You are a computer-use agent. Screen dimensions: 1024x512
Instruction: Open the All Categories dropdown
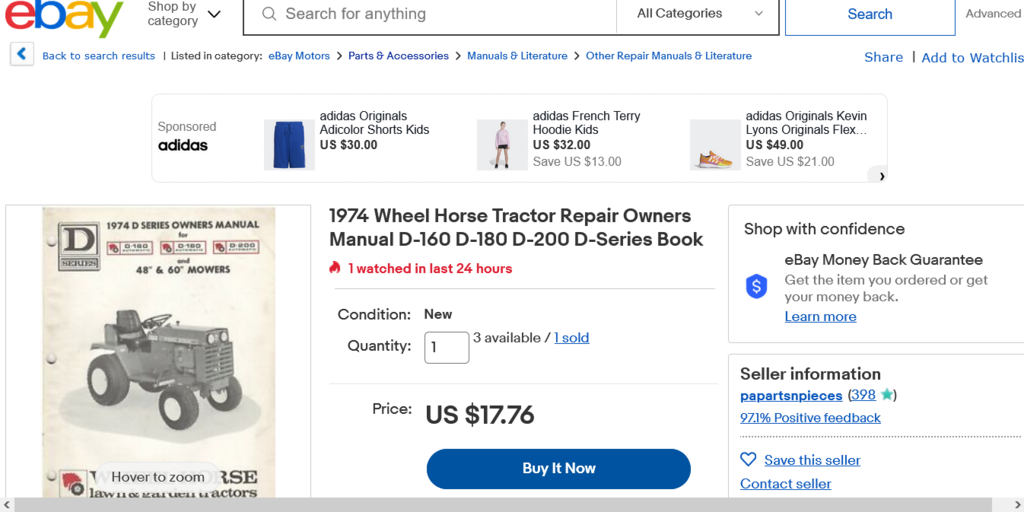point(700,14)
